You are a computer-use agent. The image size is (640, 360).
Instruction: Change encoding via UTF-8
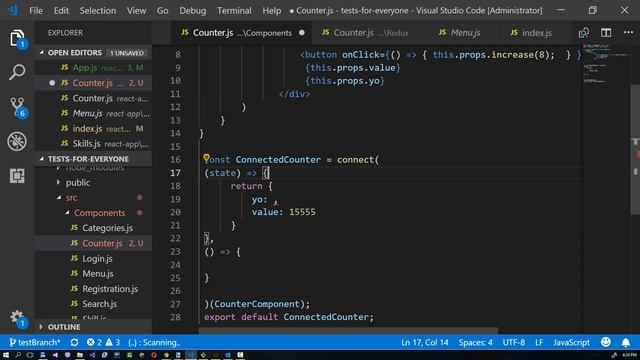513,342
